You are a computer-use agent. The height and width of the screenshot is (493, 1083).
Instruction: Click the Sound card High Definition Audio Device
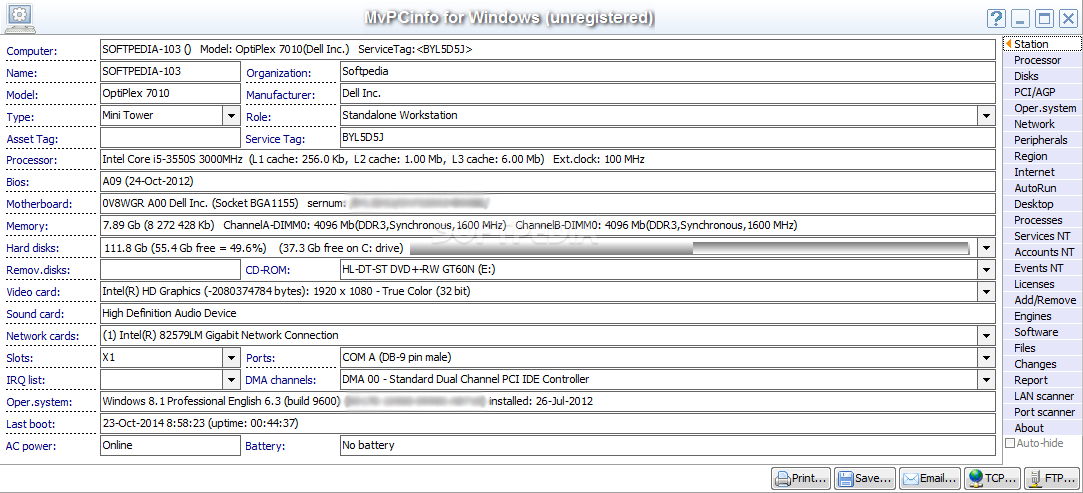[x=548, y=314]
